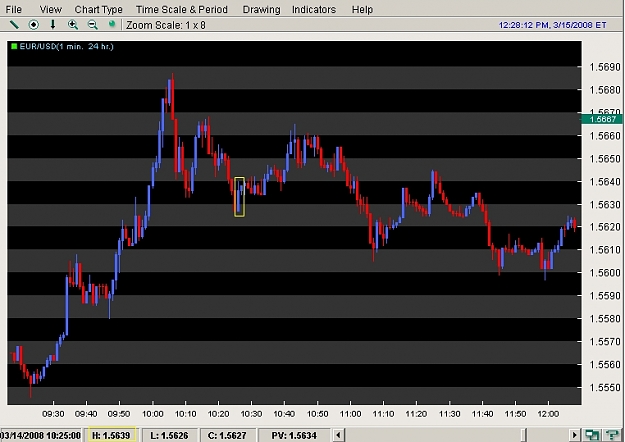Click the green EUR/USD legend square
This screenshot has width=625, height=442.
[14, 46]
